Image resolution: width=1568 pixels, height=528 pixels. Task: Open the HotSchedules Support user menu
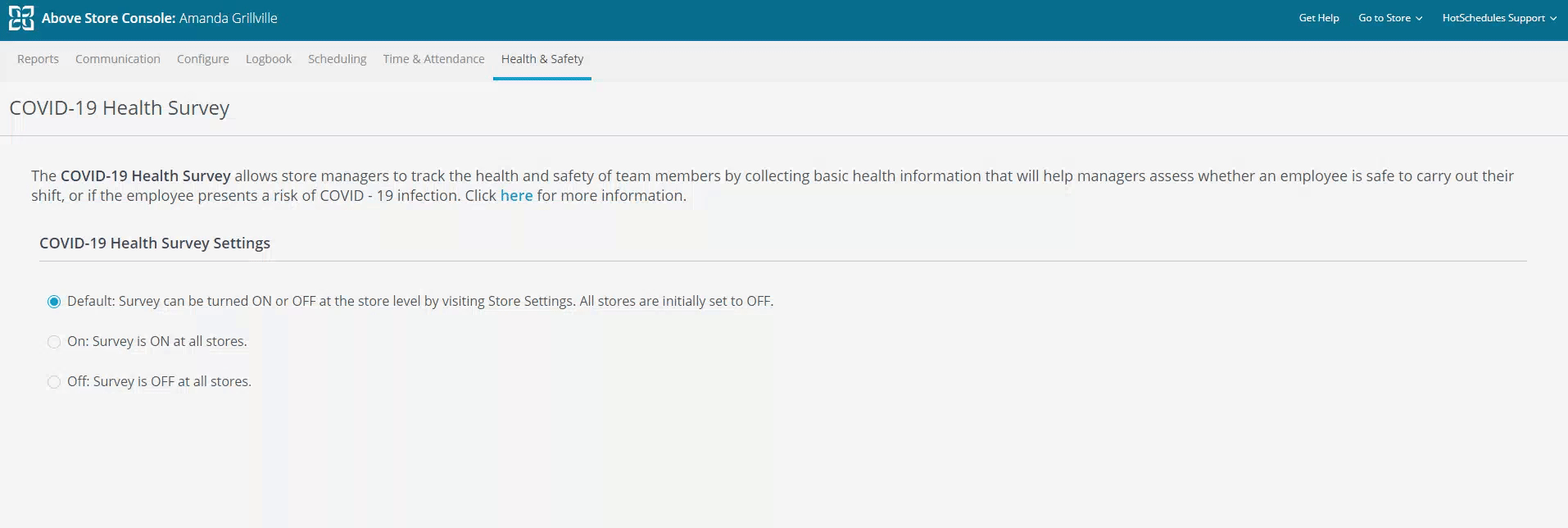tap(1498, 18)
